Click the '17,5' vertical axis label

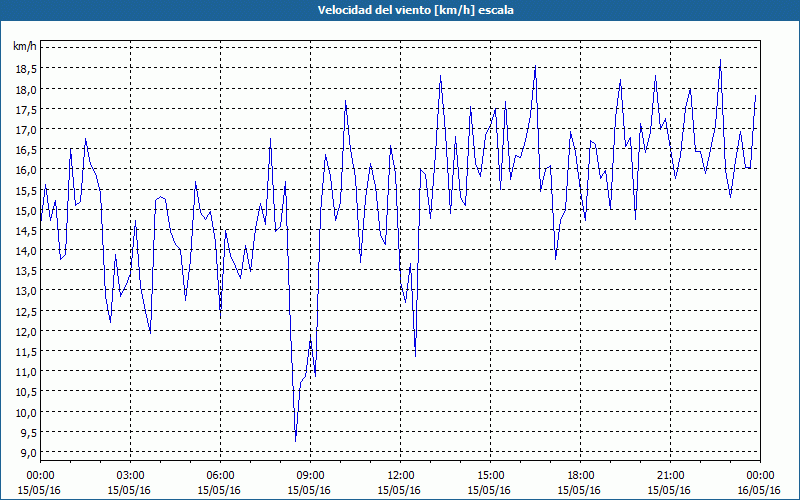pyautogui.click(x=27, y=110)
